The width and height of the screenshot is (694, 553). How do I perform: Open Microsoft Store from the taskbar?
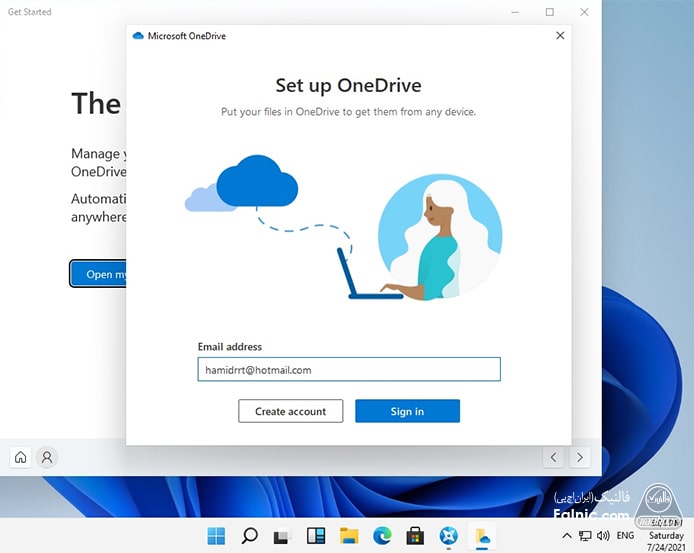coord(414,536)
